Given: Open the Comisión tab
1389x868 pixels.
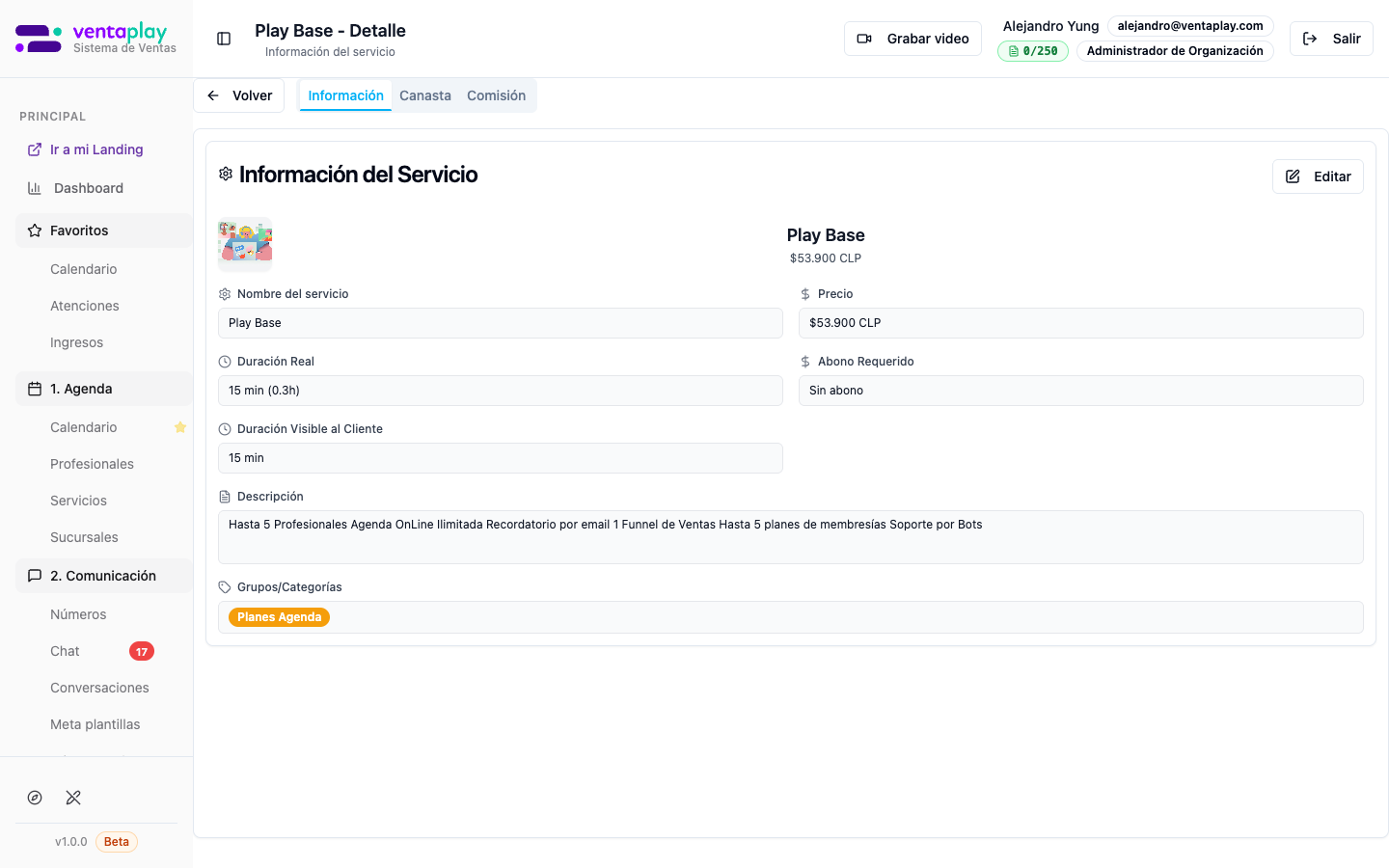Looking at the screenshot, I should point(496,95).
